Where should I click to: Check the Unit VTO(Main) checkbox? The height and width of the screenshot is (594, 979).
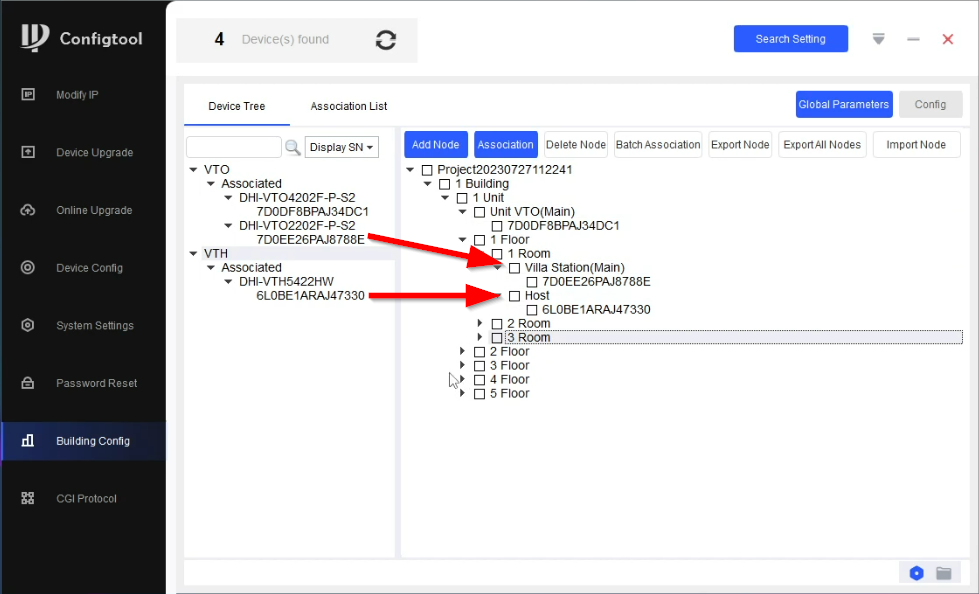tap(480, 212)
